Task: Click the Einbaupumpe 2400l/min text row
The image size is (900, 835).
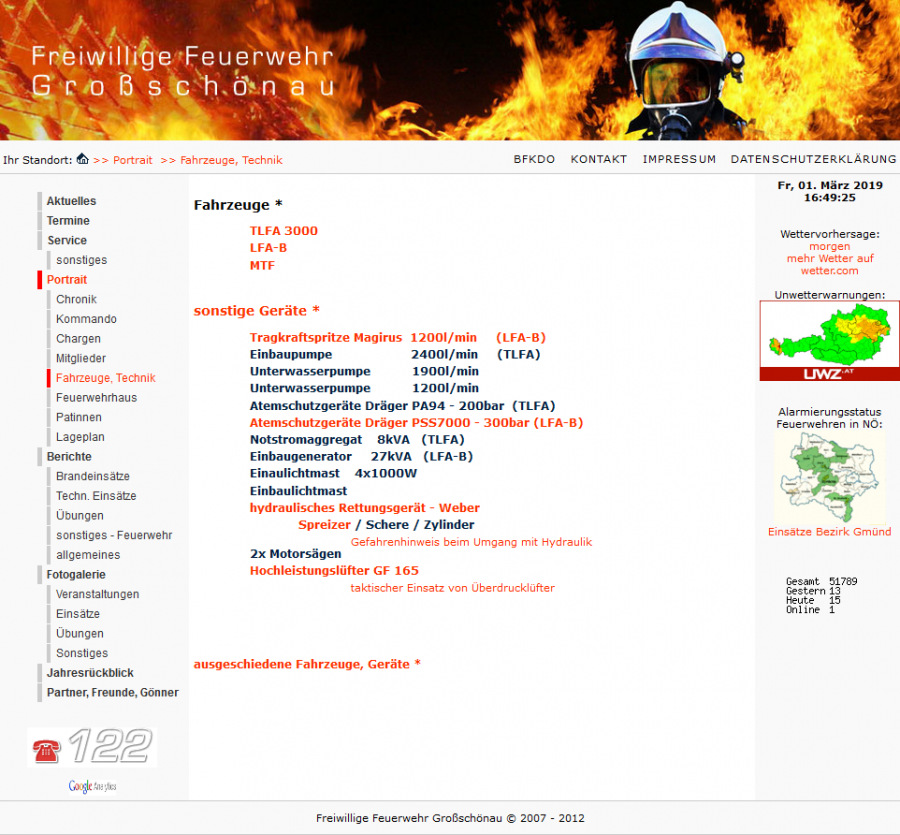Action: point(395,355)
